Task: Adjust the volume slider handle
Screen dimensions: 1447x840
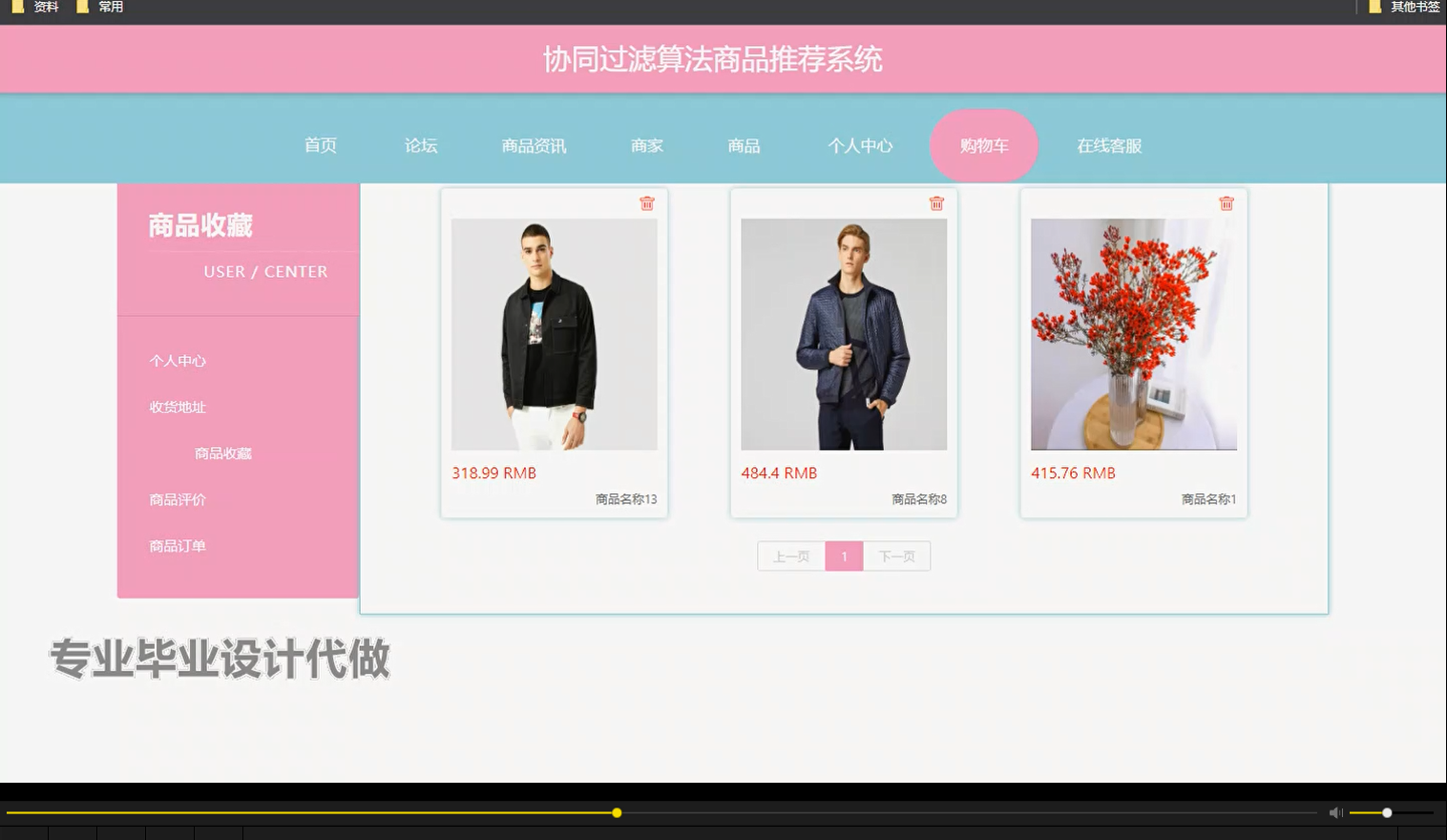Action: coord(1386,812)
